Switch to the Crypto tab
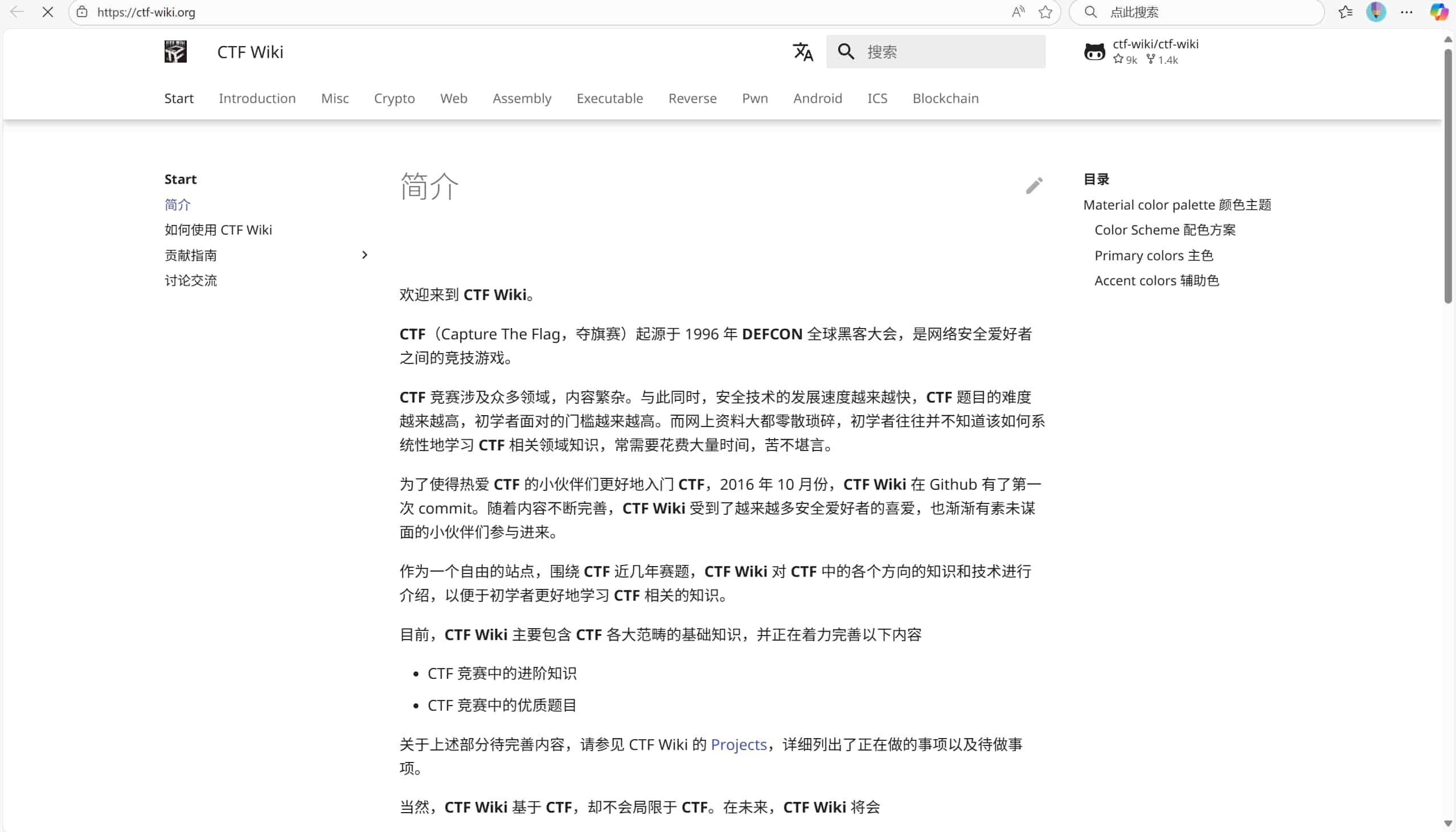Viewport: 1456px width, 832px height. coord(394,99)
